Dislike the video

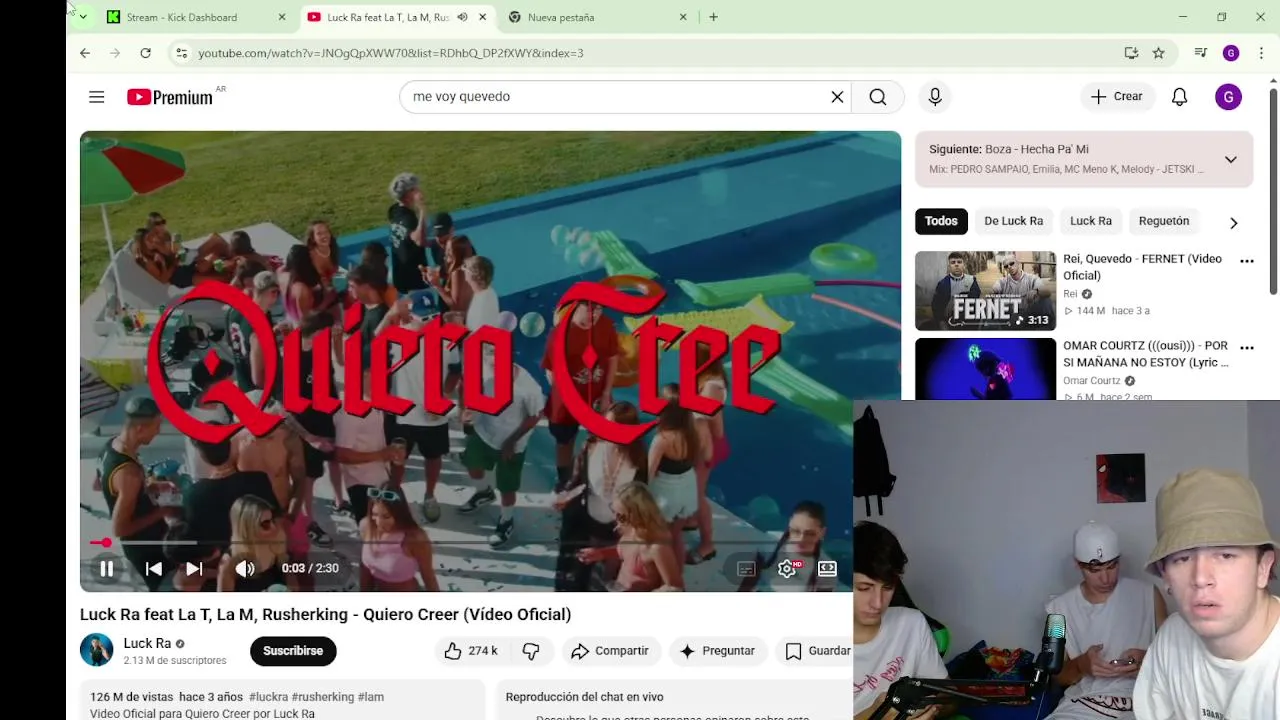[x=531, y=651]
